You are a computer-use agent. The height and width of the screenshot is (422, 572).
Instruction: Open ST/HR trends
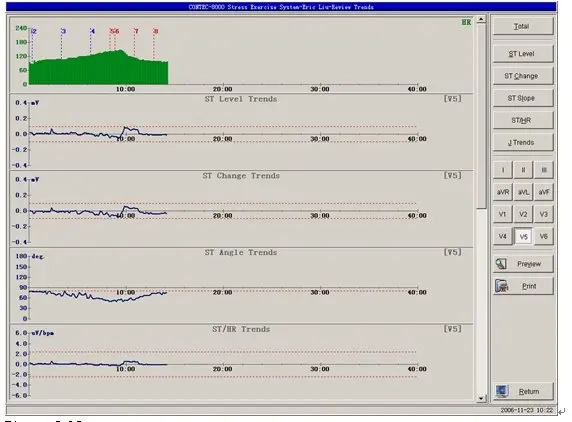[523, 120]
